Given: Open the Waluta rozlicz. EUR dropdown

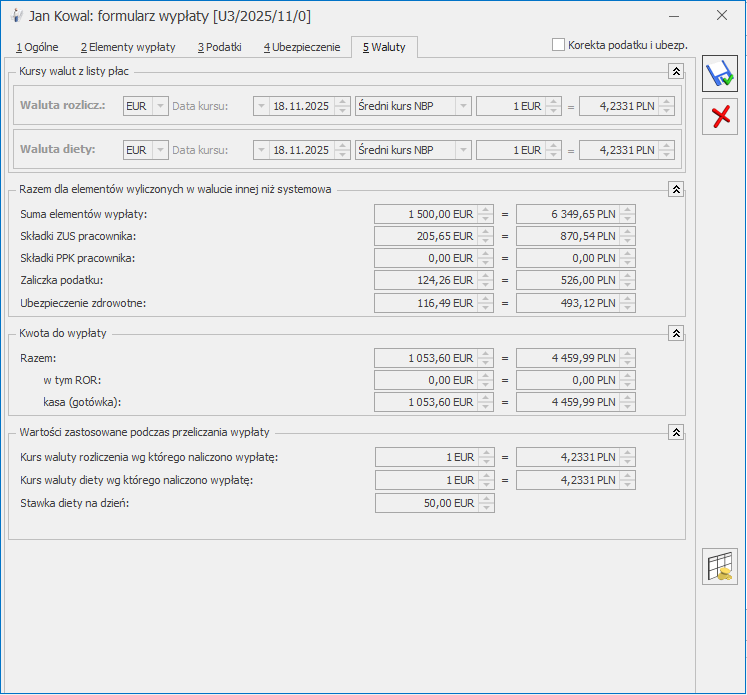Looking at the screenshot, I should click(x=160, y=106).
